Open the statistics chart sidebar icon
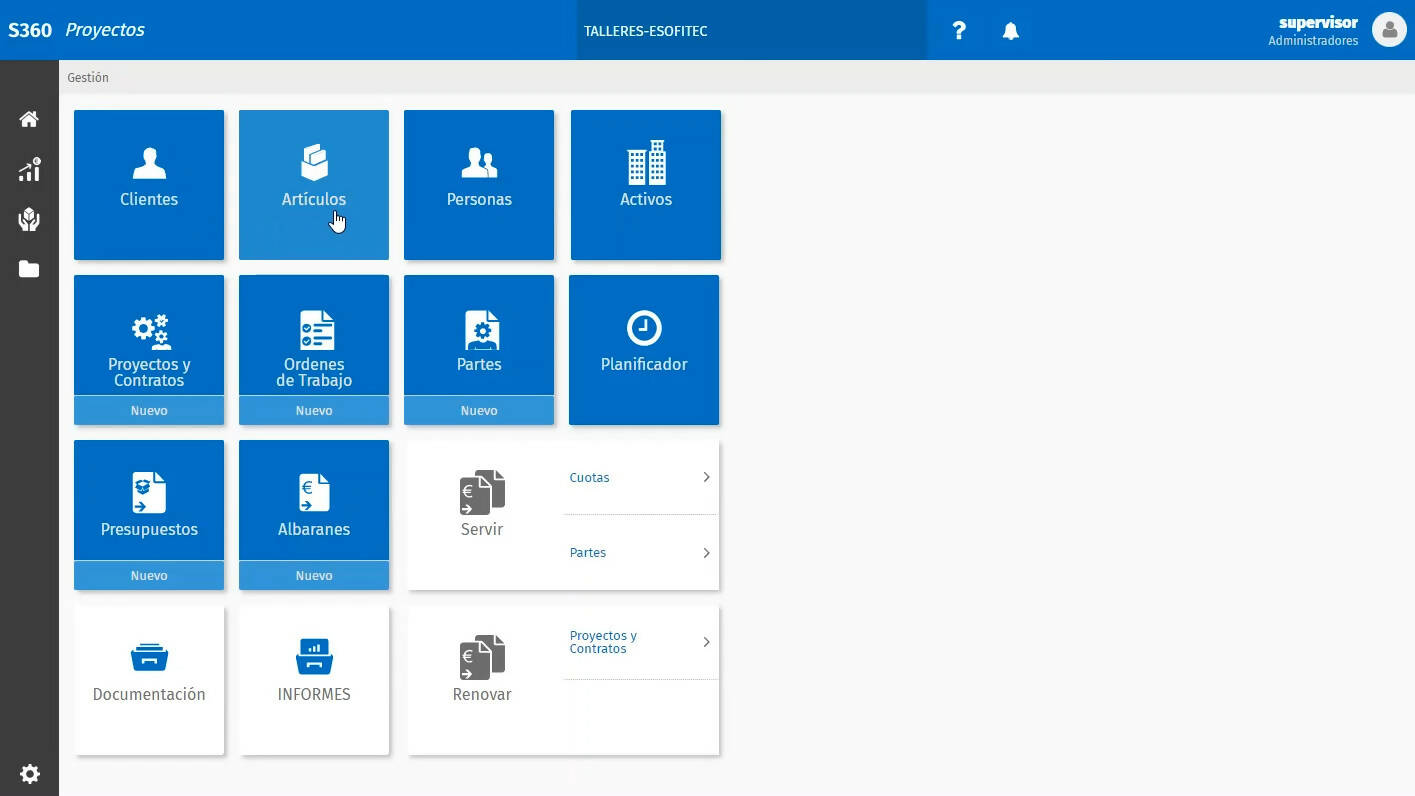Viewport: 1415px width, 796px height. click(x=29, y=170)
